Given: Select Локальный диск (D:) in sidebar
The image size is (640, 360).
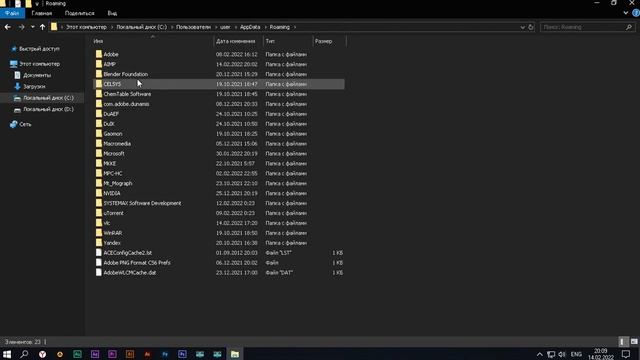Looking at the screenshot, I should coord(48,109).
